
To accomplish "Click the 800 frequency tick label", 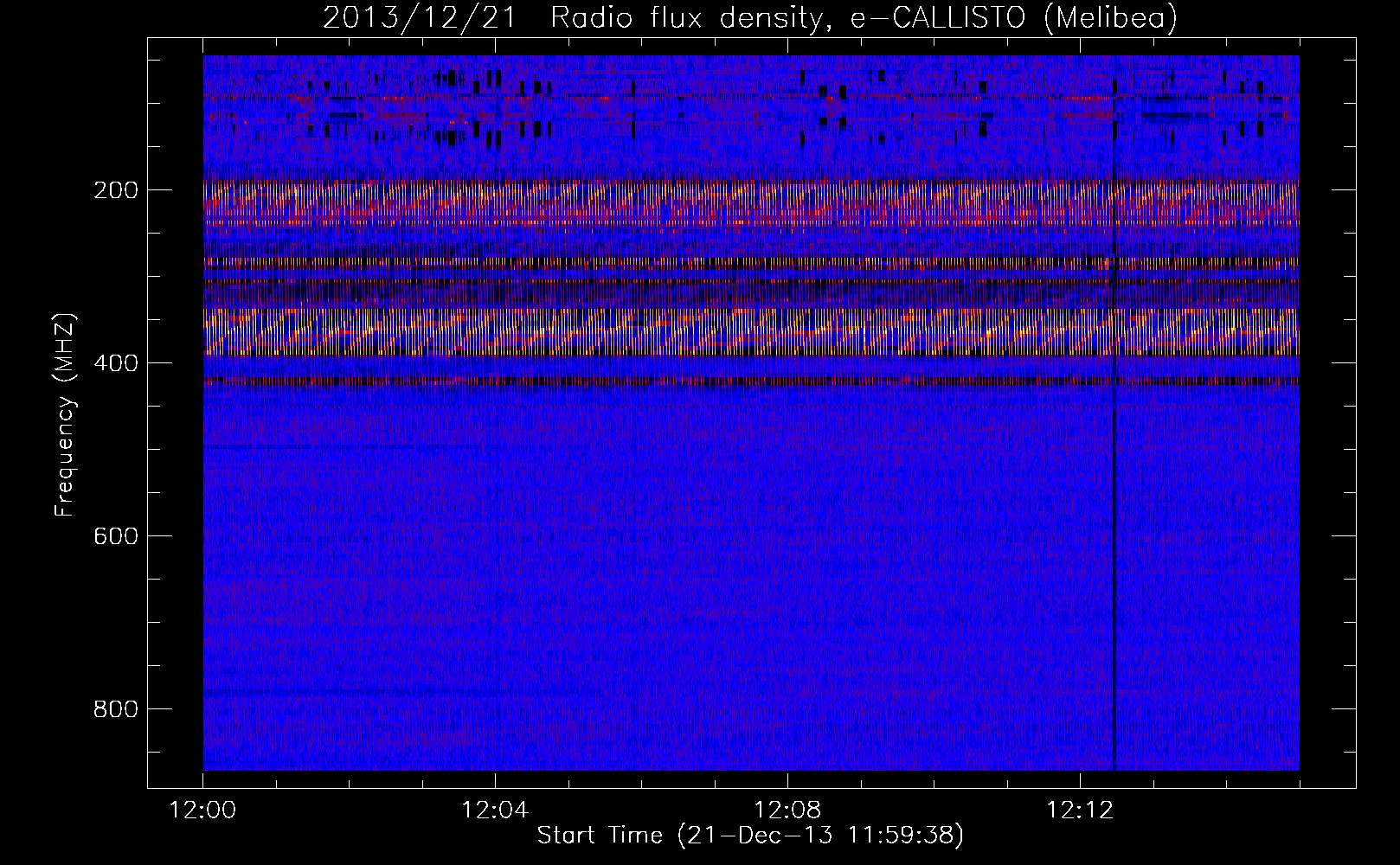I will (115, 709).
